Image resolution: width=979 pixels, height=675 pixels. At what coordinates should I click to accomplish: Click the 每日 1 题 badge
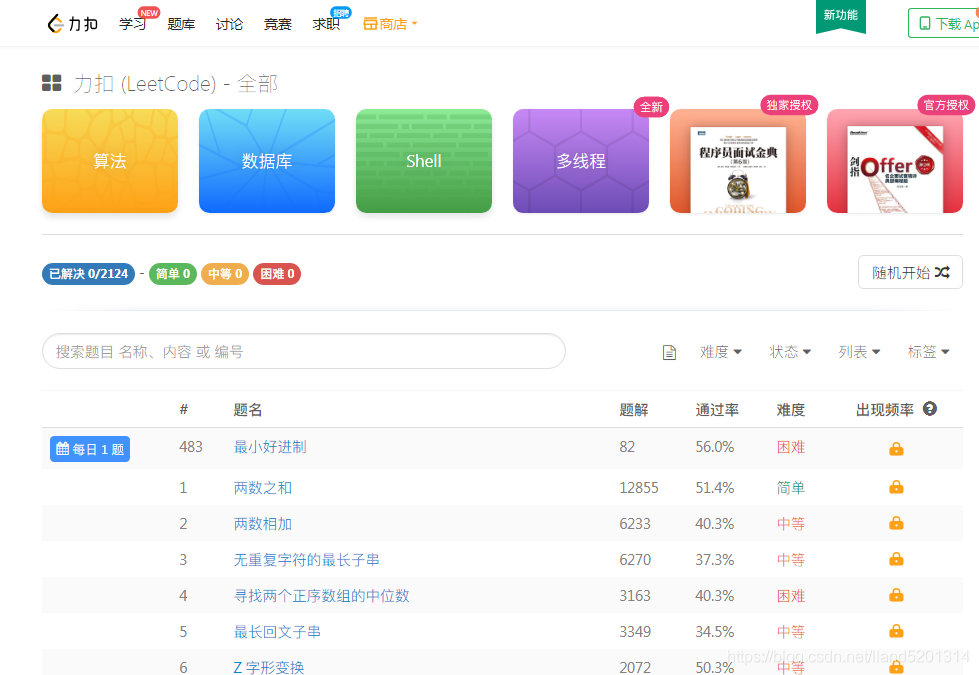90,449
